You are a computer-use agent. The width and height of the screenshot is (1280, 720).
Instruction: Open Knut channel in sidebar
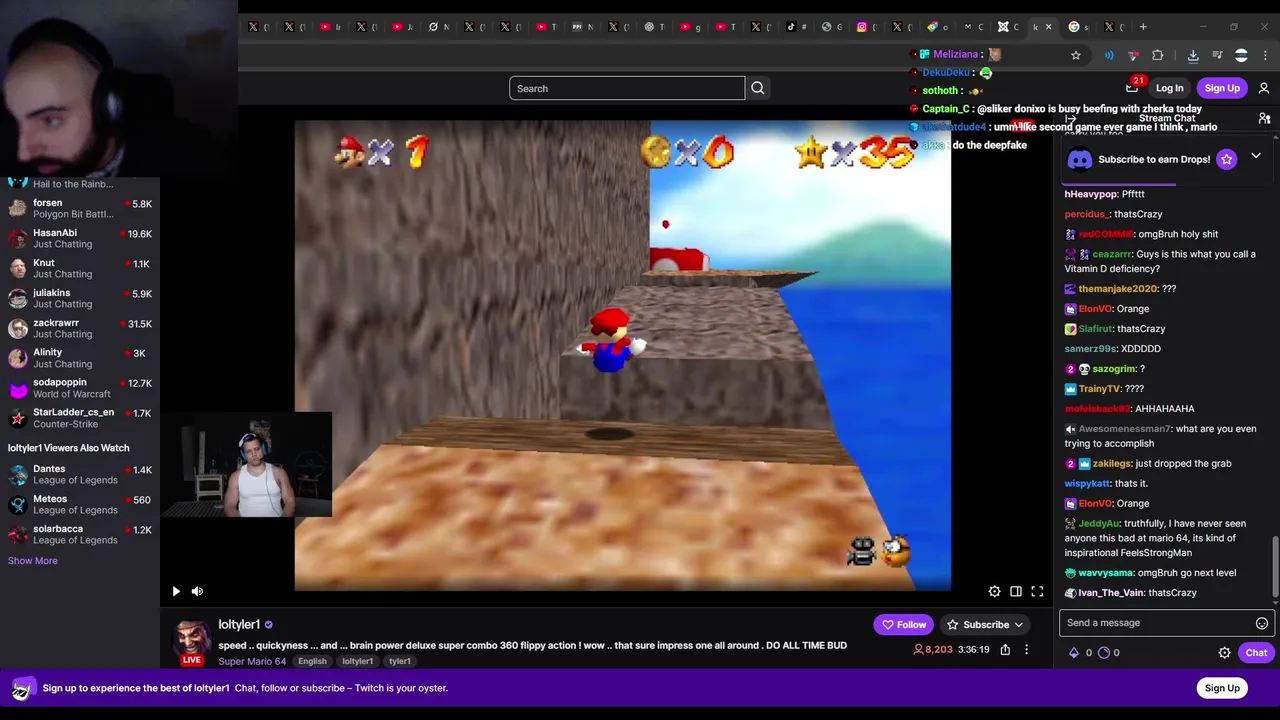80,268
